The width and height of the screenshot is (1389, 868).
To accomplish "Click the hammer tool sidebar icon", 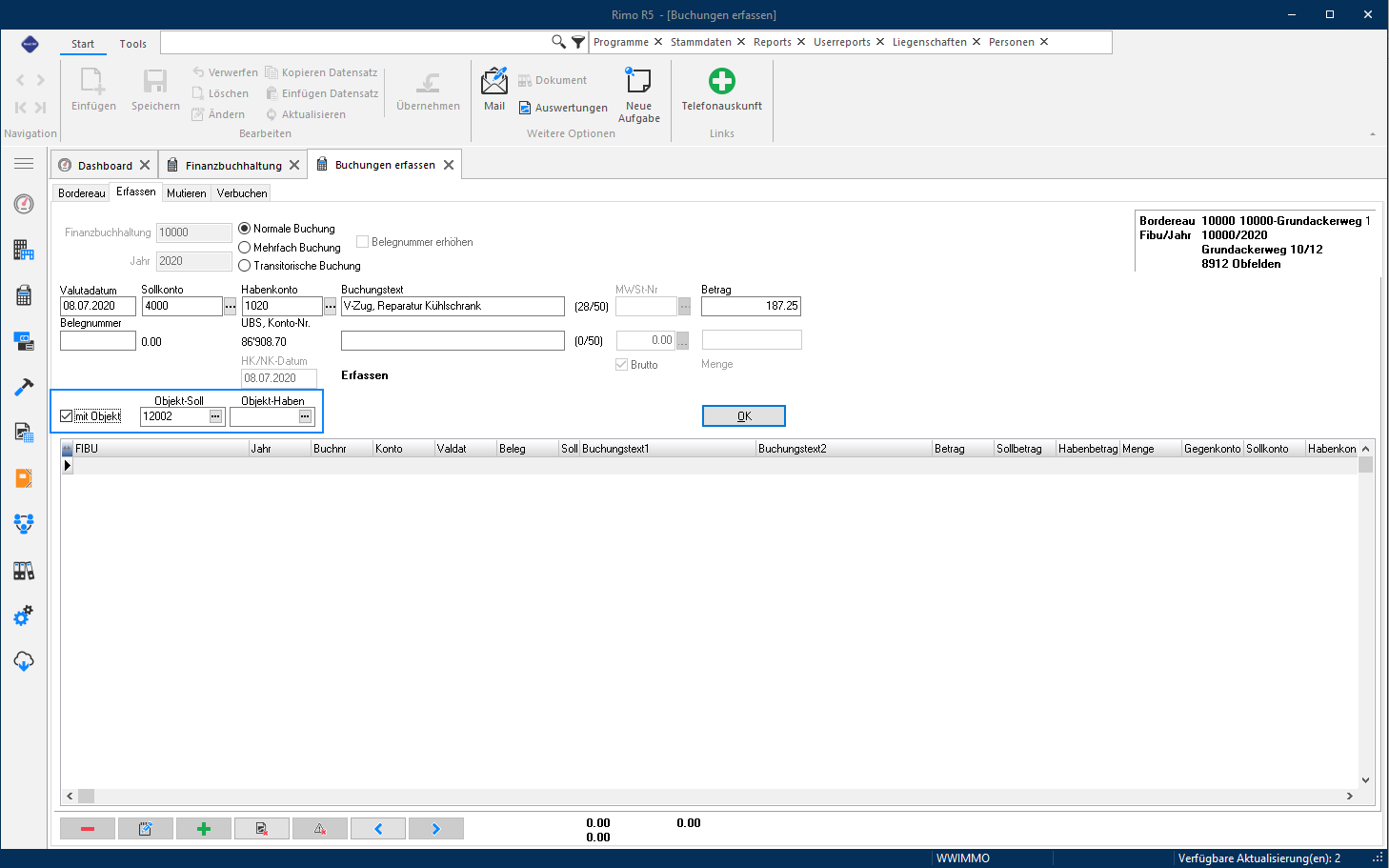I will pos(24,387).
